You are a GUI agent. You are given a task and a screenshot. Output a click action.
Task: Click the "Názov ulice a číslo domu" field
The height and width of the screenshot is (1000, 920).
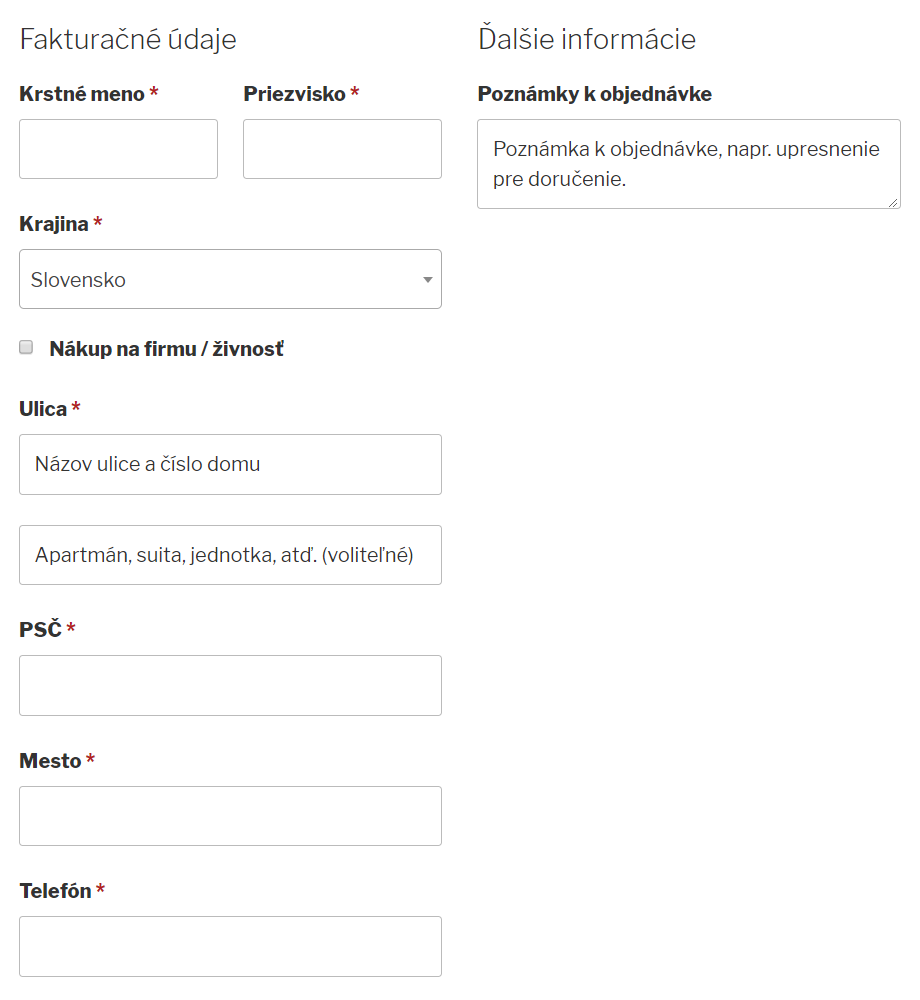(x=230, y=464)
